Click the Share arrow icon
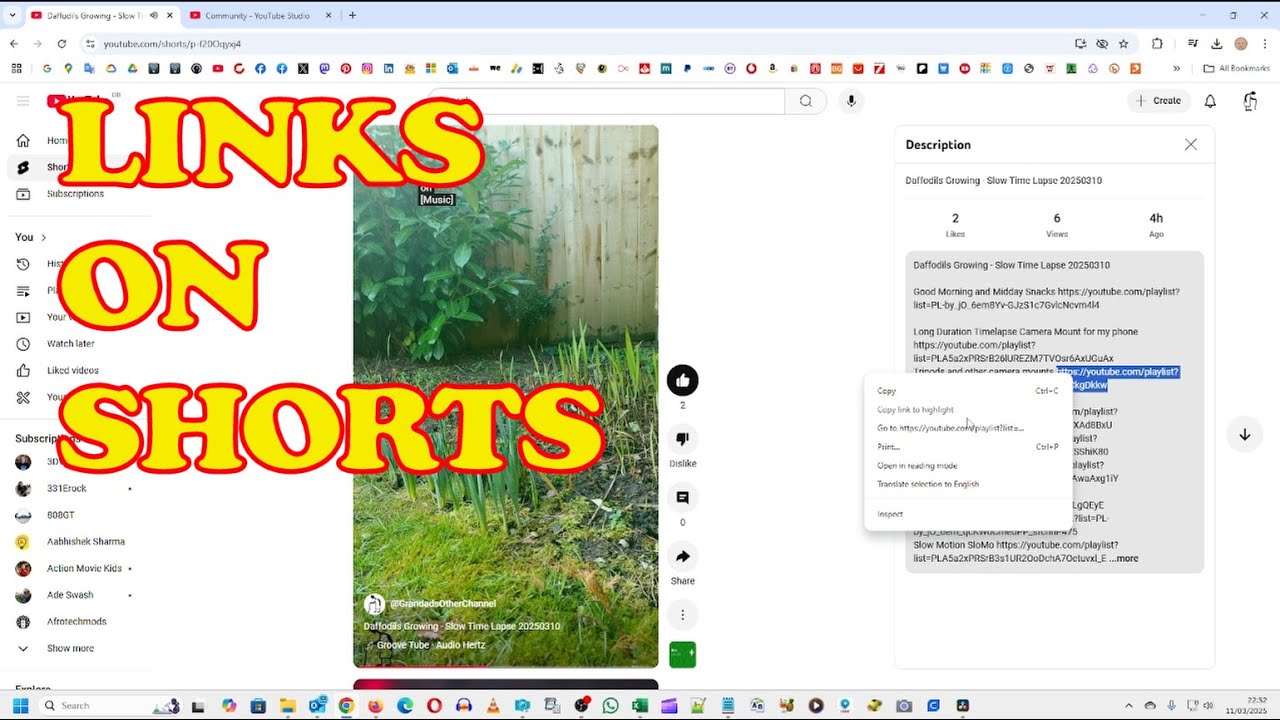 coord(682,556)
